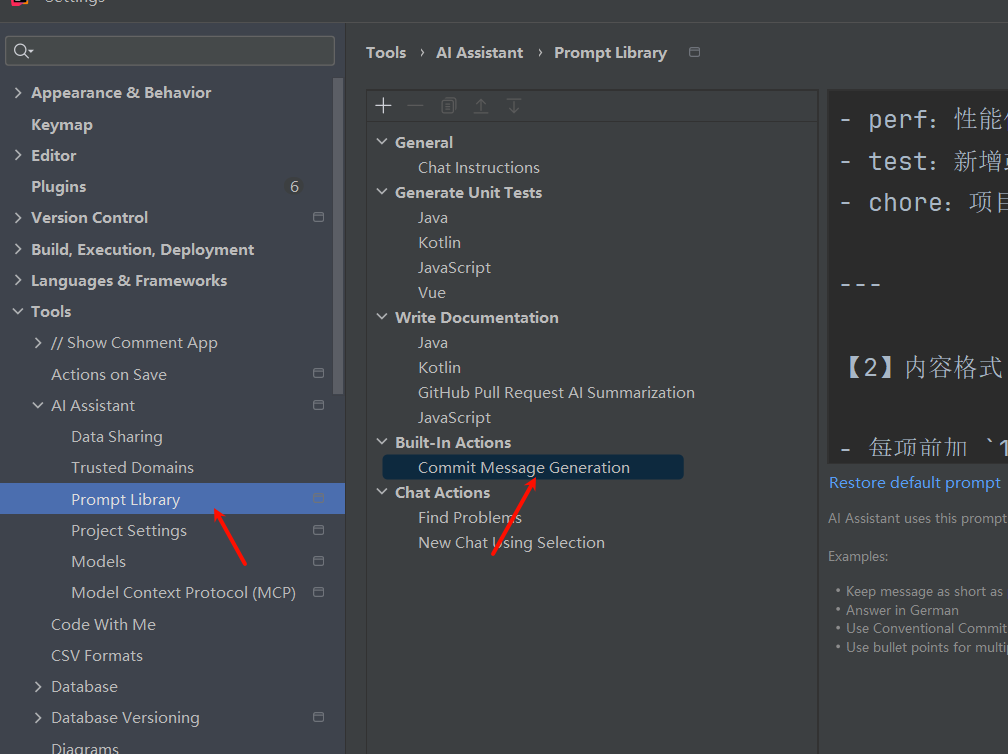Click the Remove prompt minus icon
Image resolution: width=1008 pixels, height=754 pixels.
click(x=415, y=105)
